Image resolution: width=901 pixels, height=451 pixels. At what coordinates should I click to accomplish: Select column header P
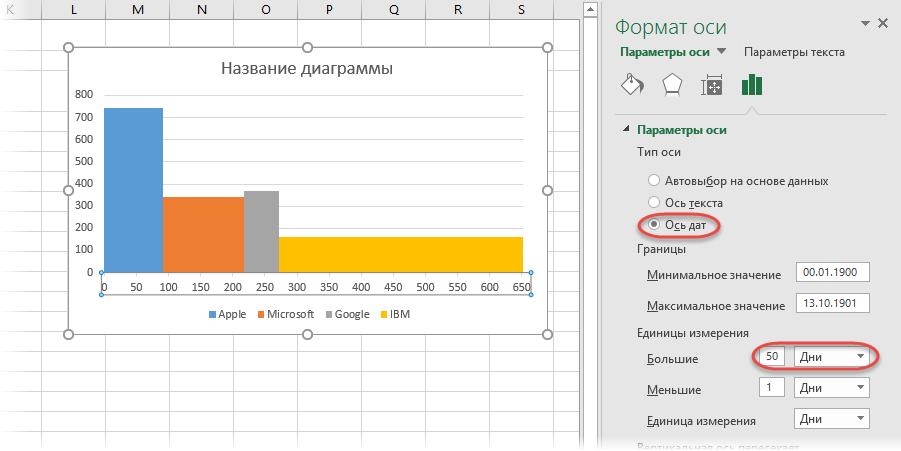point(329,10)
